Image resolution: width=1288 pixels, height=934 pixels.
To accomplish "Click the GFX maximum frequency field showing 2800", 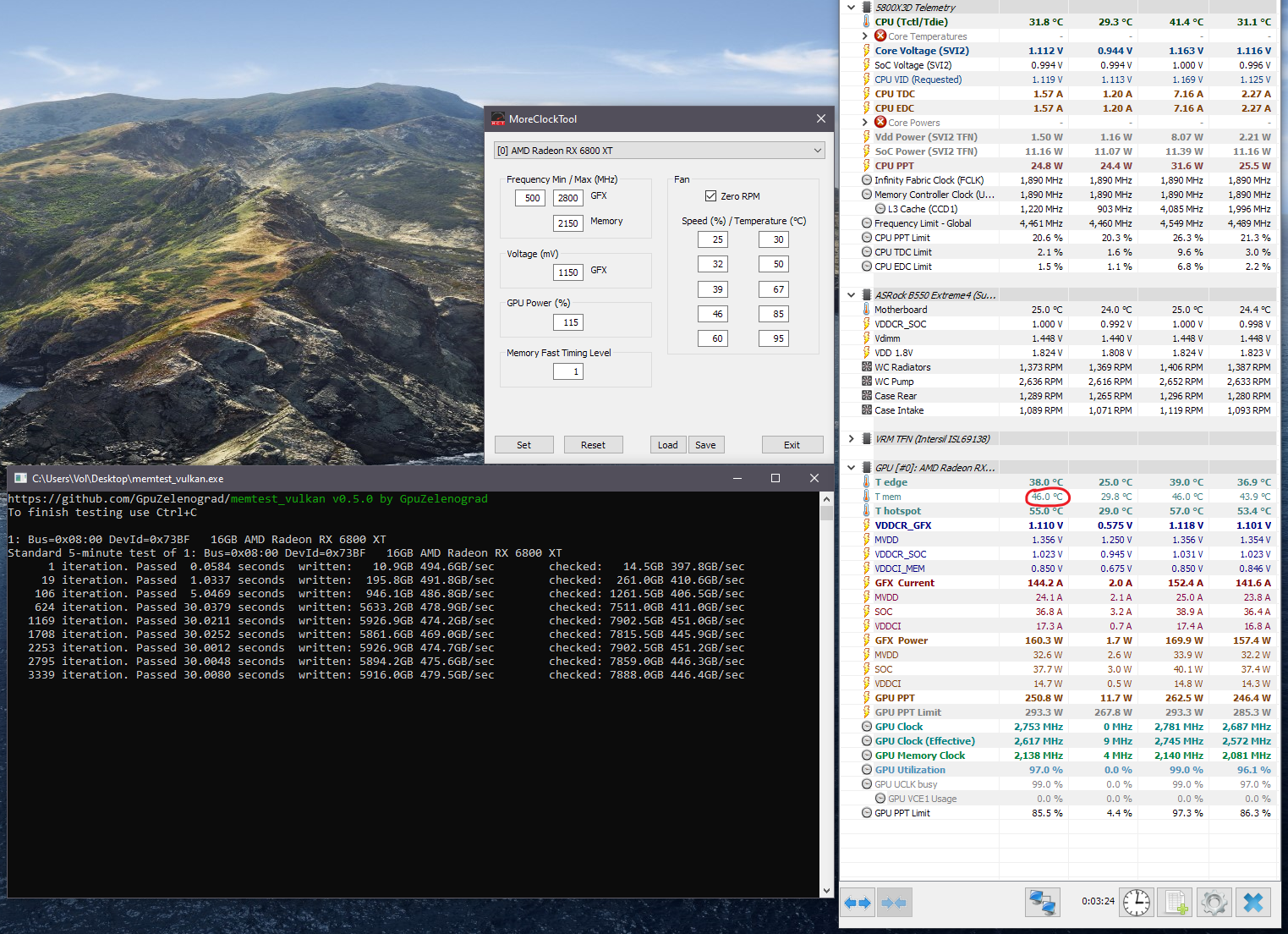I will click(568, 198).
